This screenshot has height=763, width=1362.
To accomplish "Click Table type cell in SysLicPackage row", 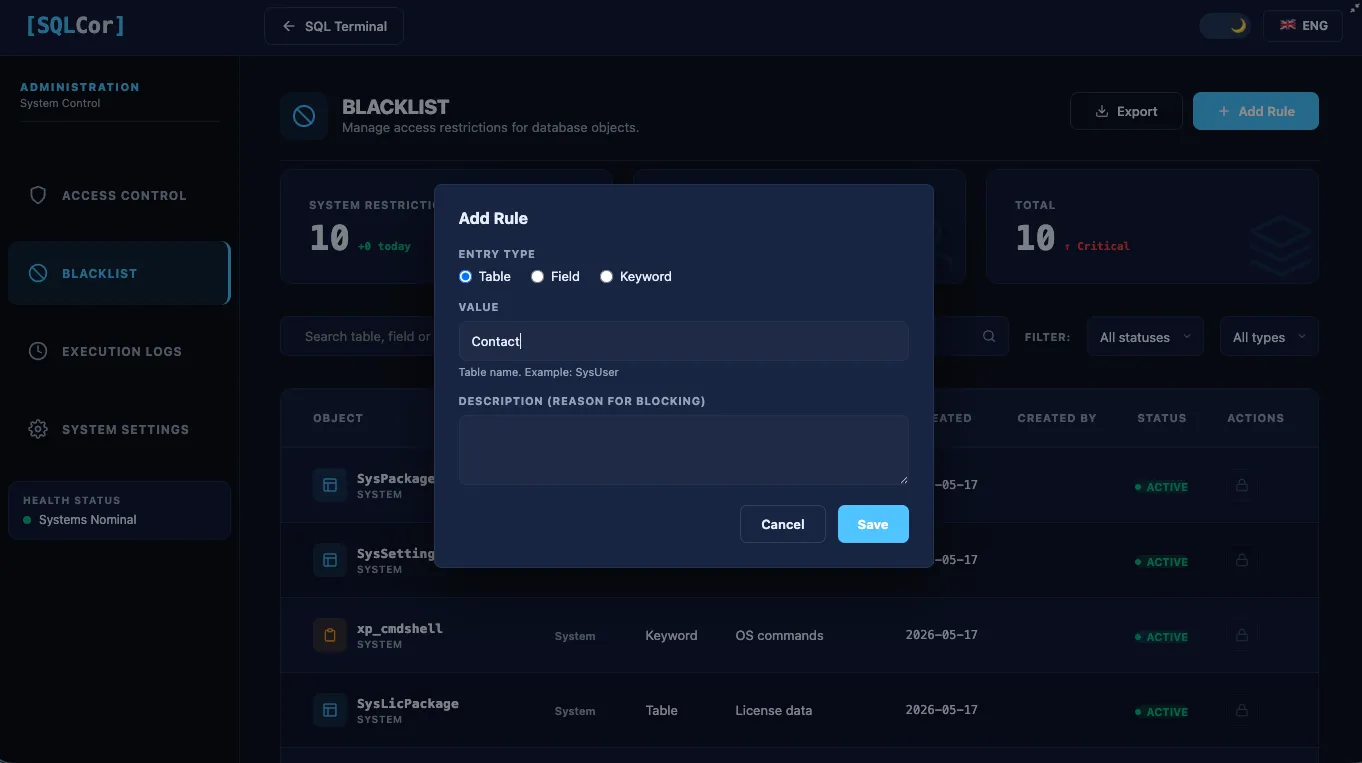I will 661,710.
